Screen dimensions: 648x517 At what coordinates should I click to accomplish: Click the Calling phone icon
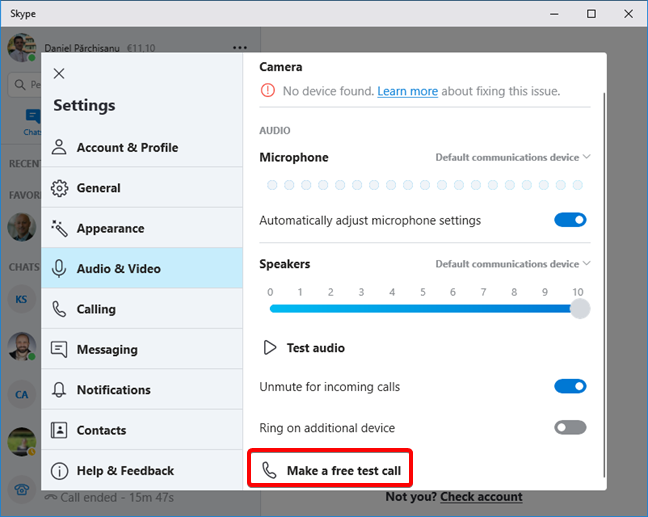click(x=59, y=309)
